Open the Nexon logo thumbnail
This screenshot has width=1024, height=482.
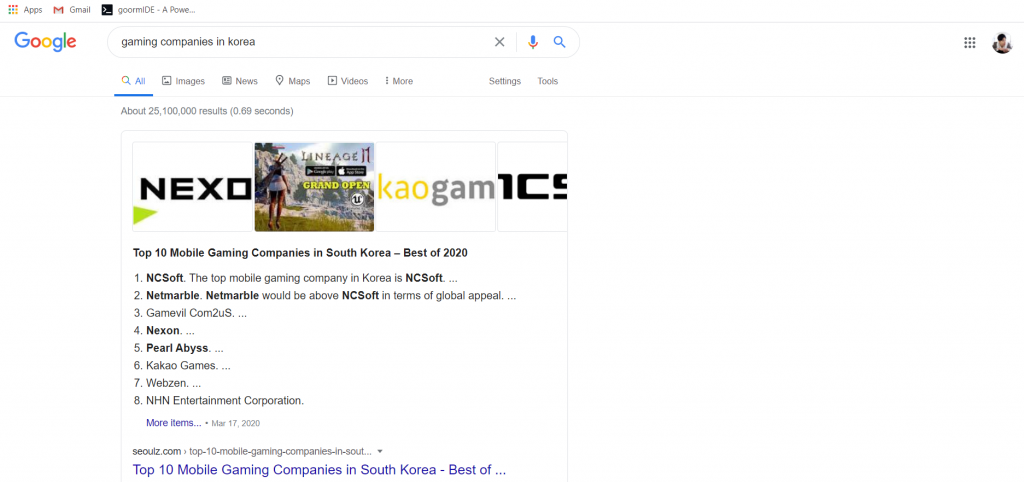coord(193,187)
